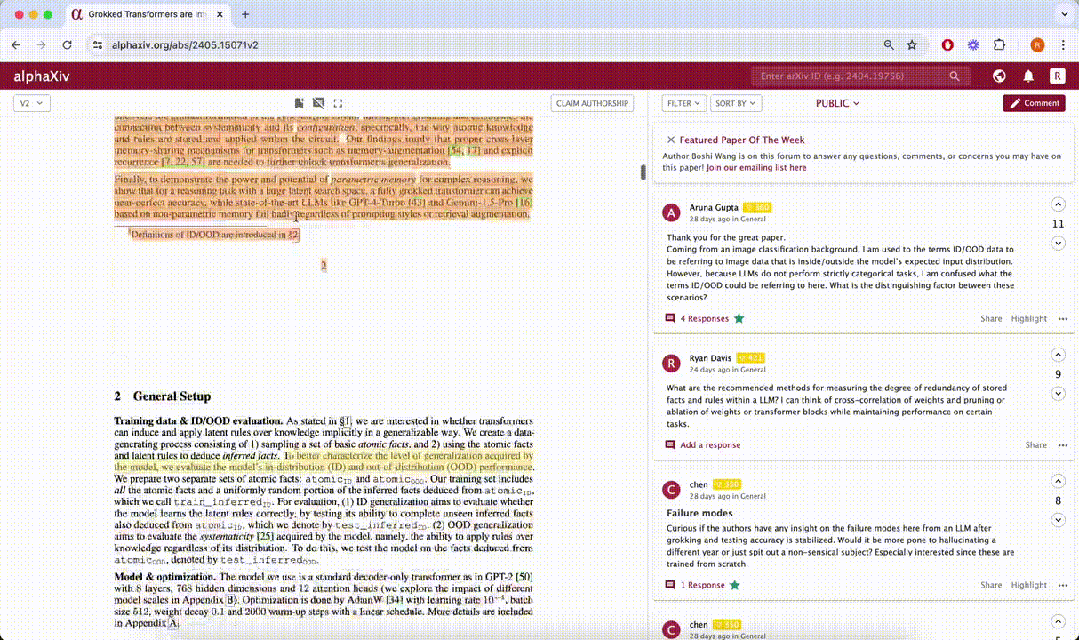This screenshot has width=1079, height=640.
Task: Open the globe icon in header
Action: [x=998, y=76]
